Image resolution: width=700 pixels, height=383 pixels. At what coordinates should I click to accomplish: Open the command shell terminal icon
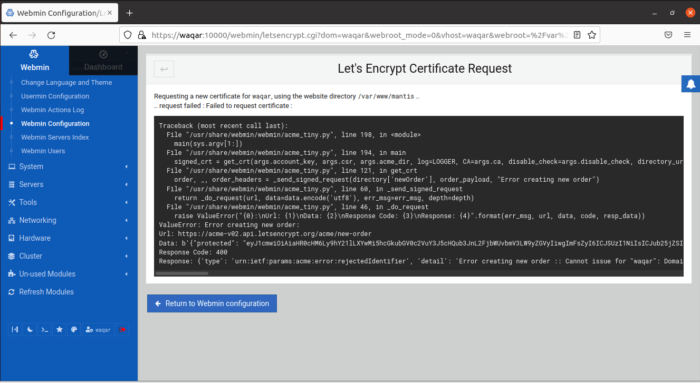coord(45,329)
